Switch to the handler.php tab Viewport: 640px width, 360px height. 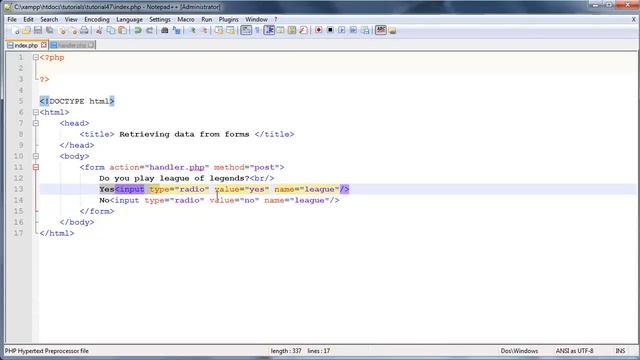pos(72,45)
